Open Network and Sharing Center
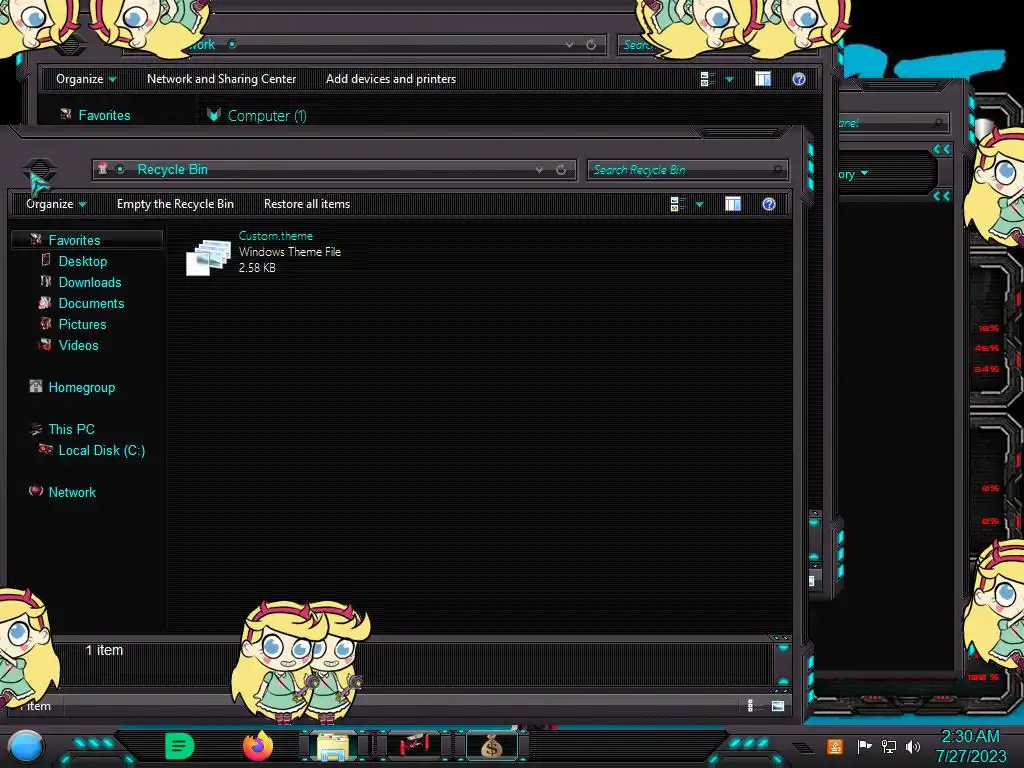 click(221, 78)
